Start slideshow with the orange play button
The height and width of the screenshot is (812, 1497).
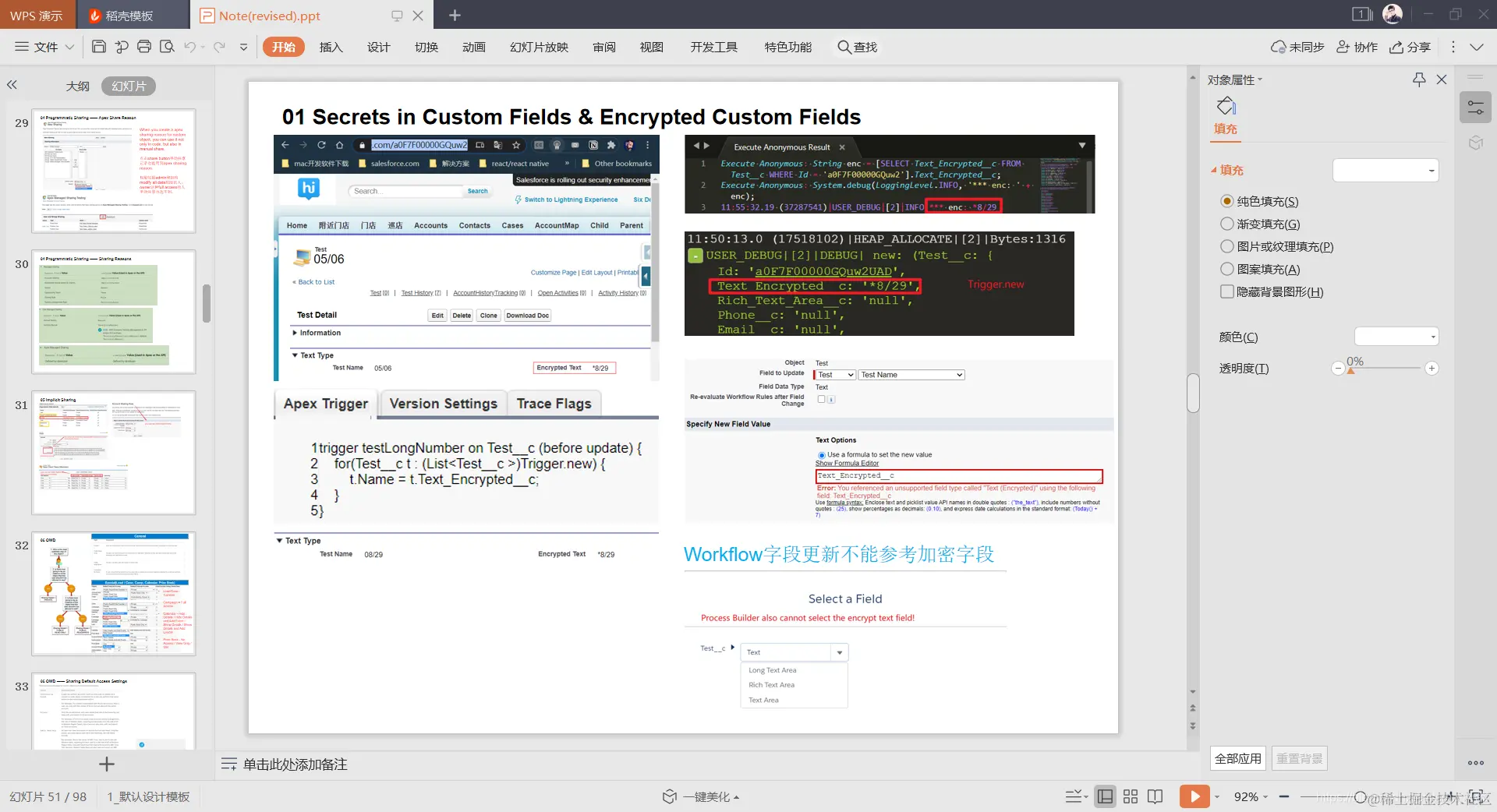pos(1194,796)
